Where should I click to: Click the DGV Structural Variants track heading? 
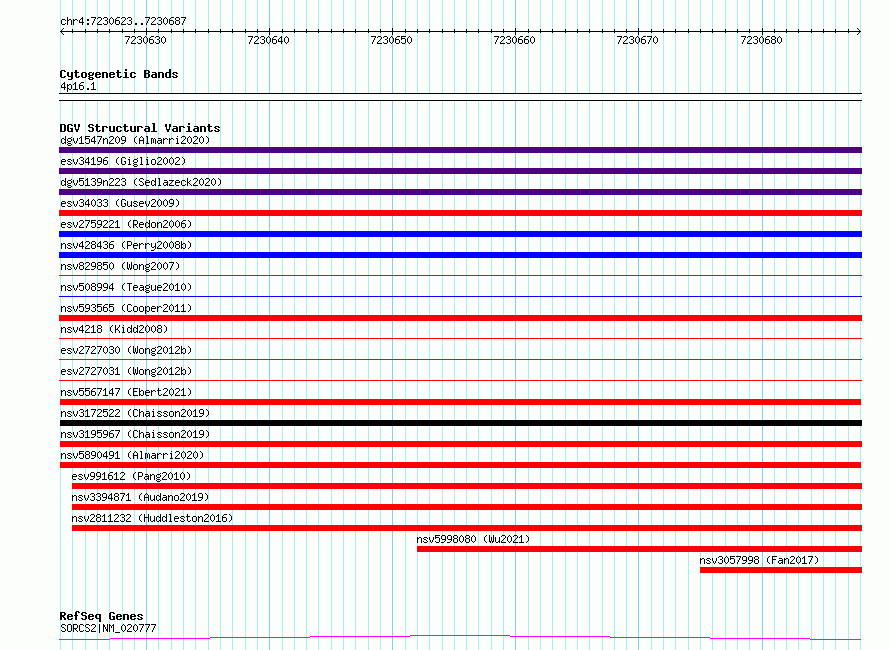click(x=140, y=128)
